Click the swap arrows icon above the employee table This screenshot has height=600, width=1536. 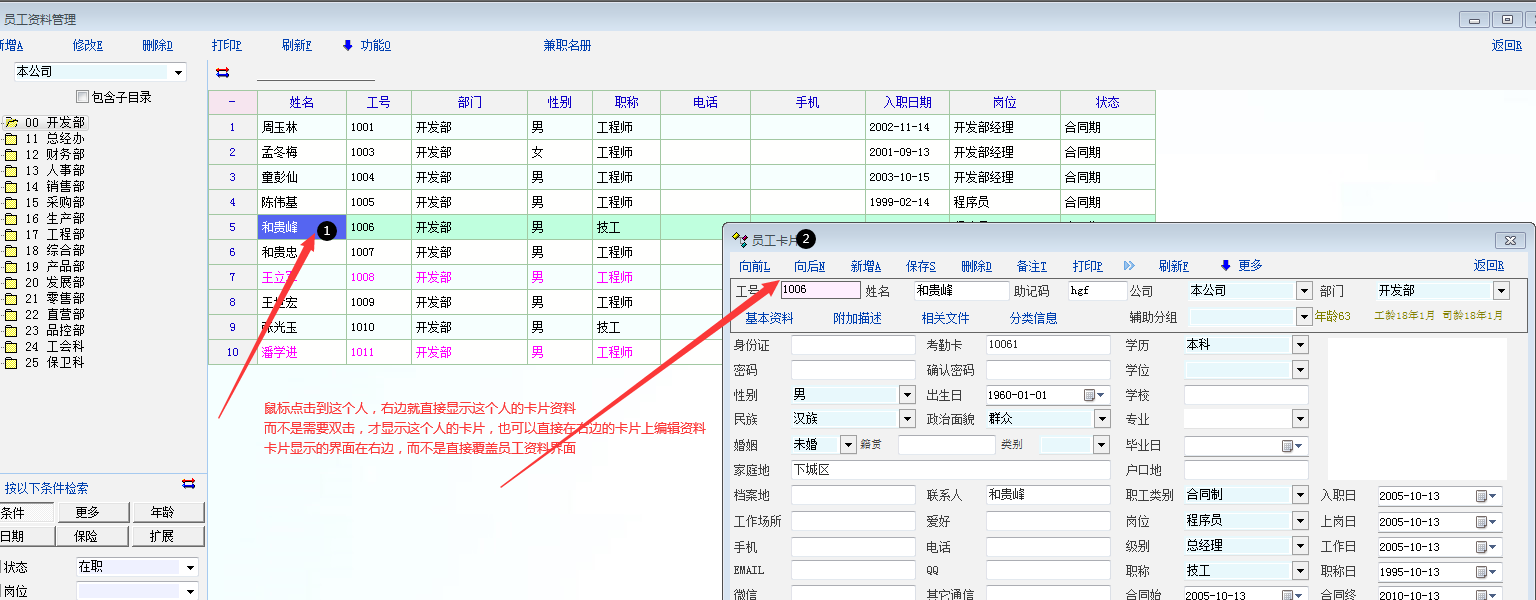pos(222,72)
